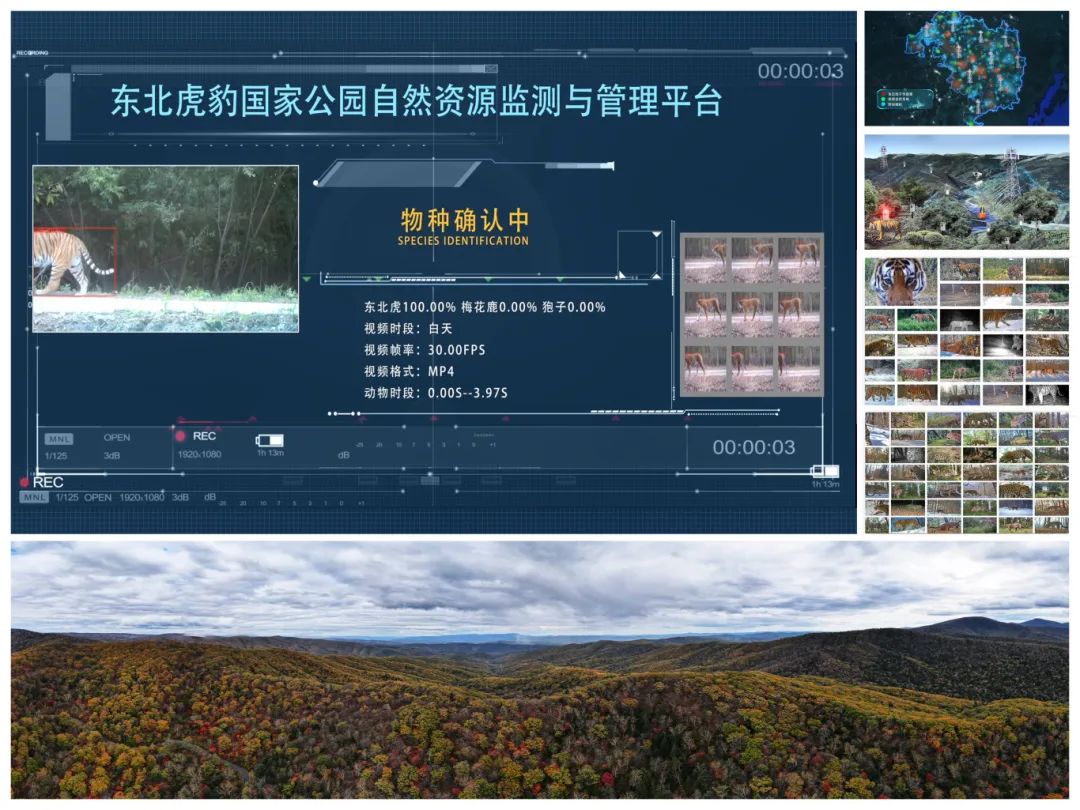This screenshot has height=810, width=1080.
Task: Open the tiger face close-up photo
Action: [x=900, y=282]
